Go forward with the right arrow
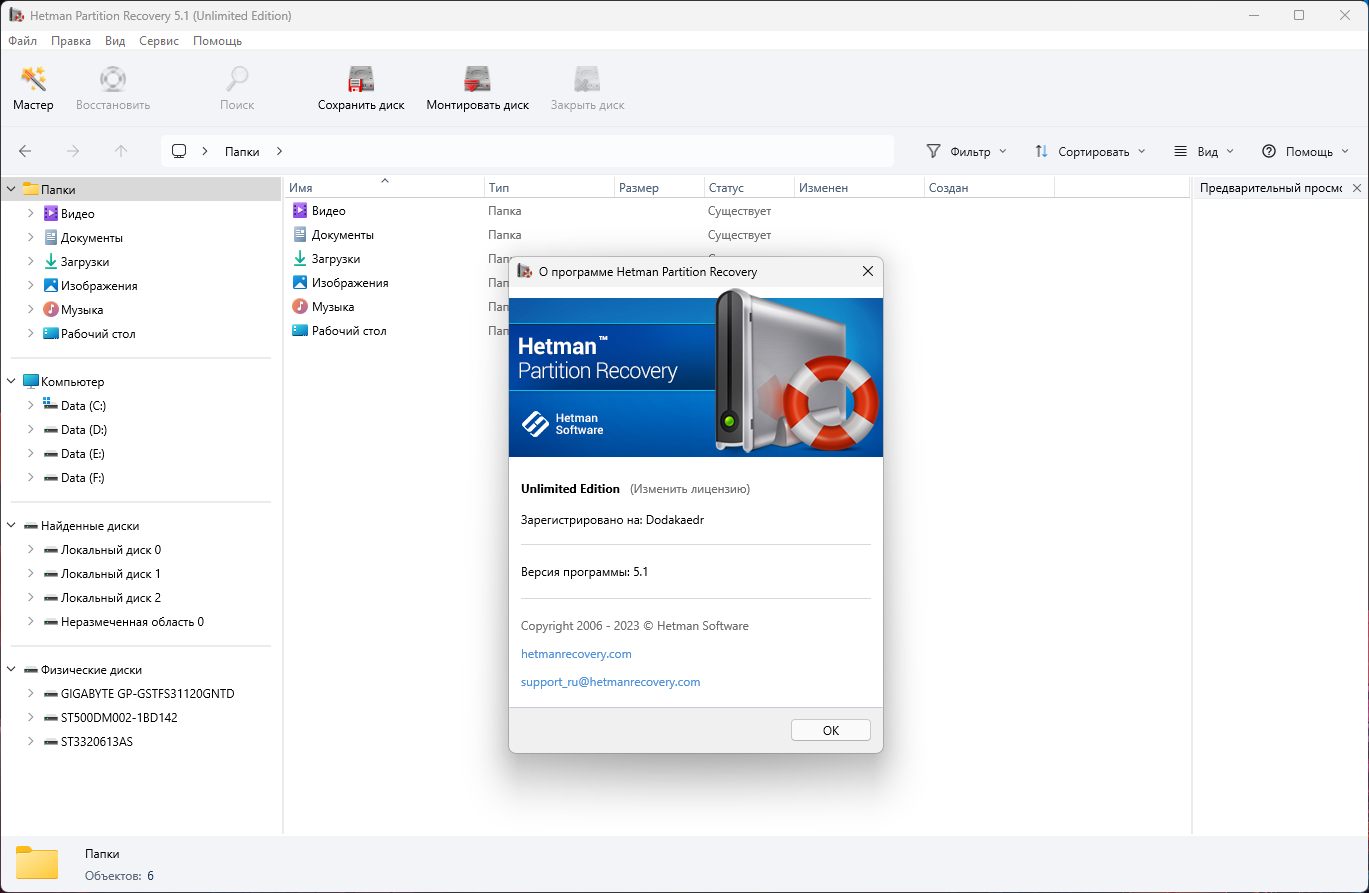This screenshot has width=1369, height=893. click(73, 151)
